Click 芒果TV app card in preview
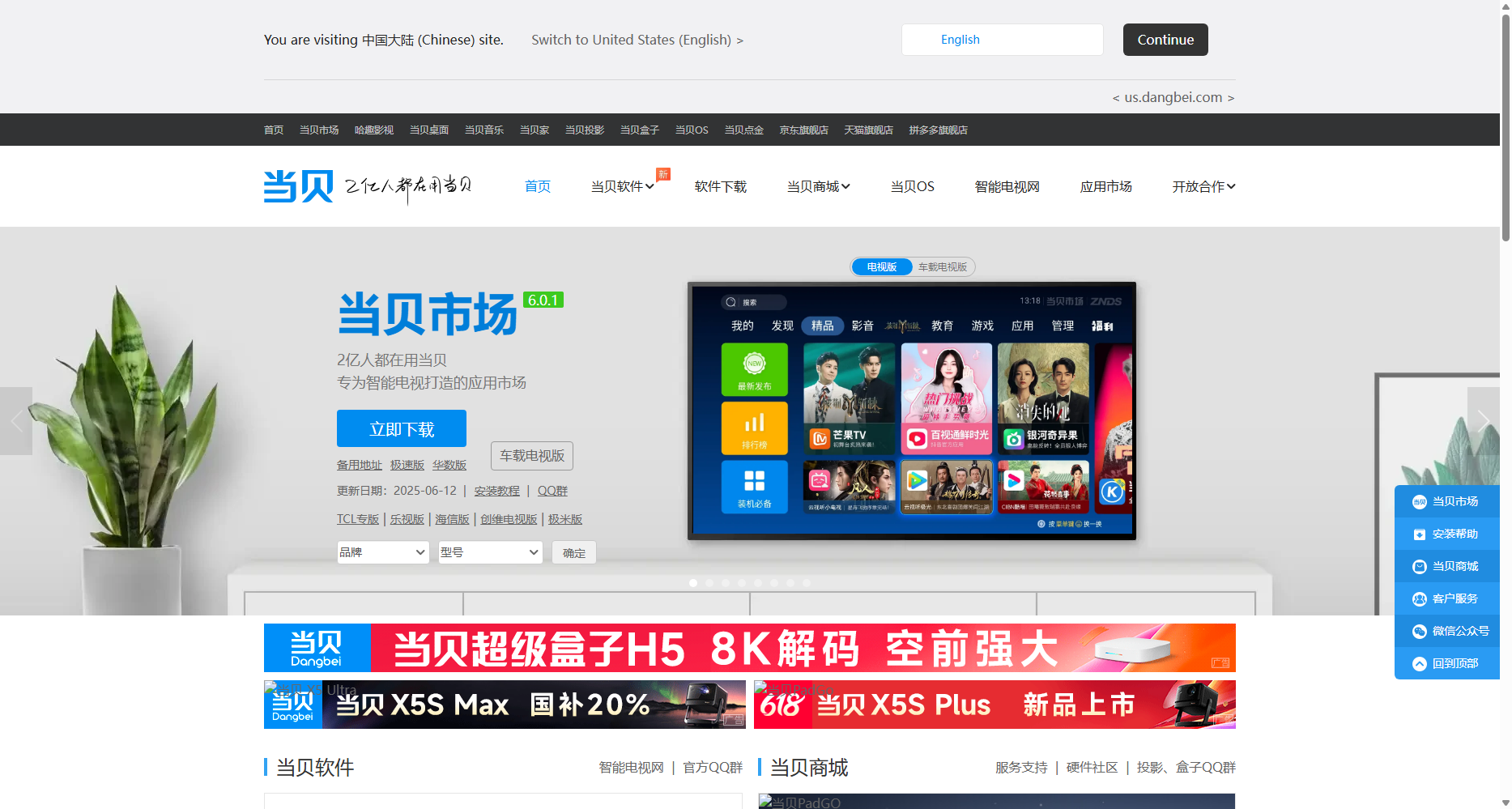This screenshot has height=809, width=1512. (850, 398)
